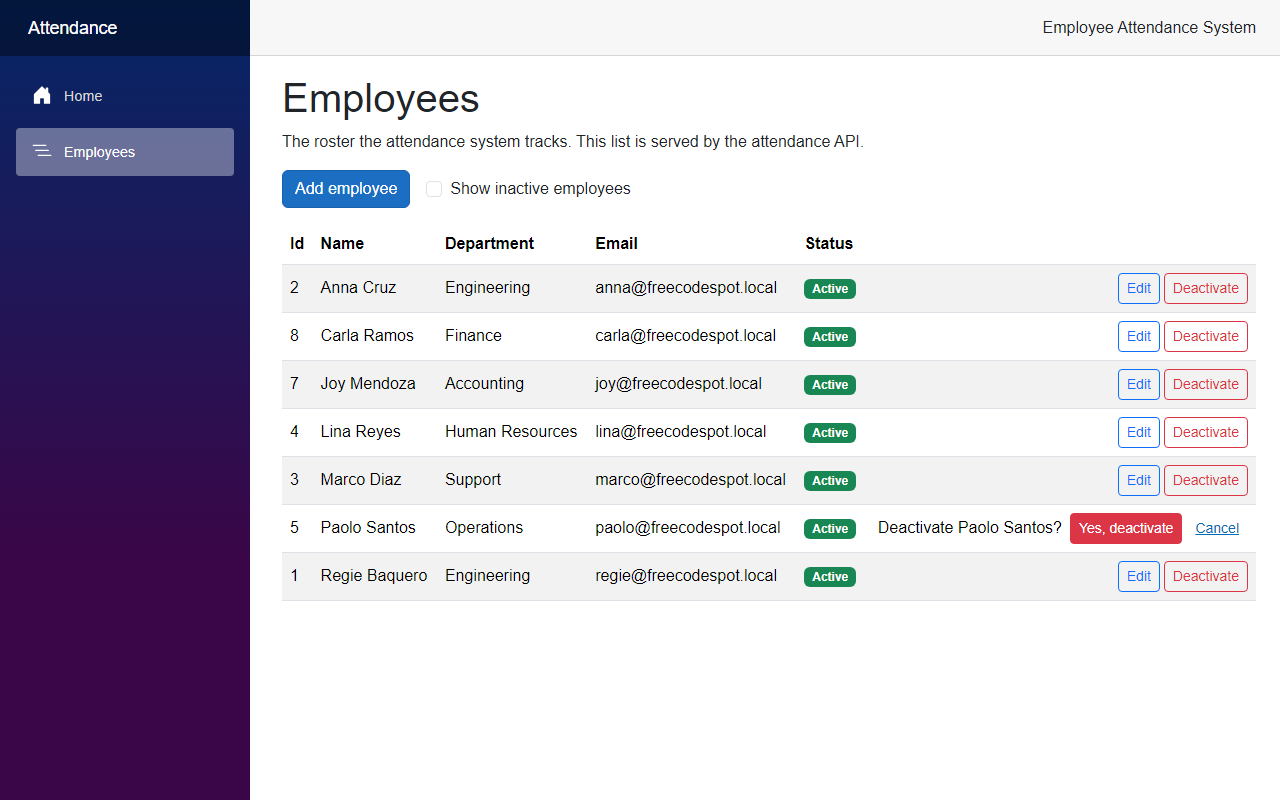The width and height of the screenshot is (1280, 800).
Task: Click the name Lina Reyes
Action: (x=360, y=431)
